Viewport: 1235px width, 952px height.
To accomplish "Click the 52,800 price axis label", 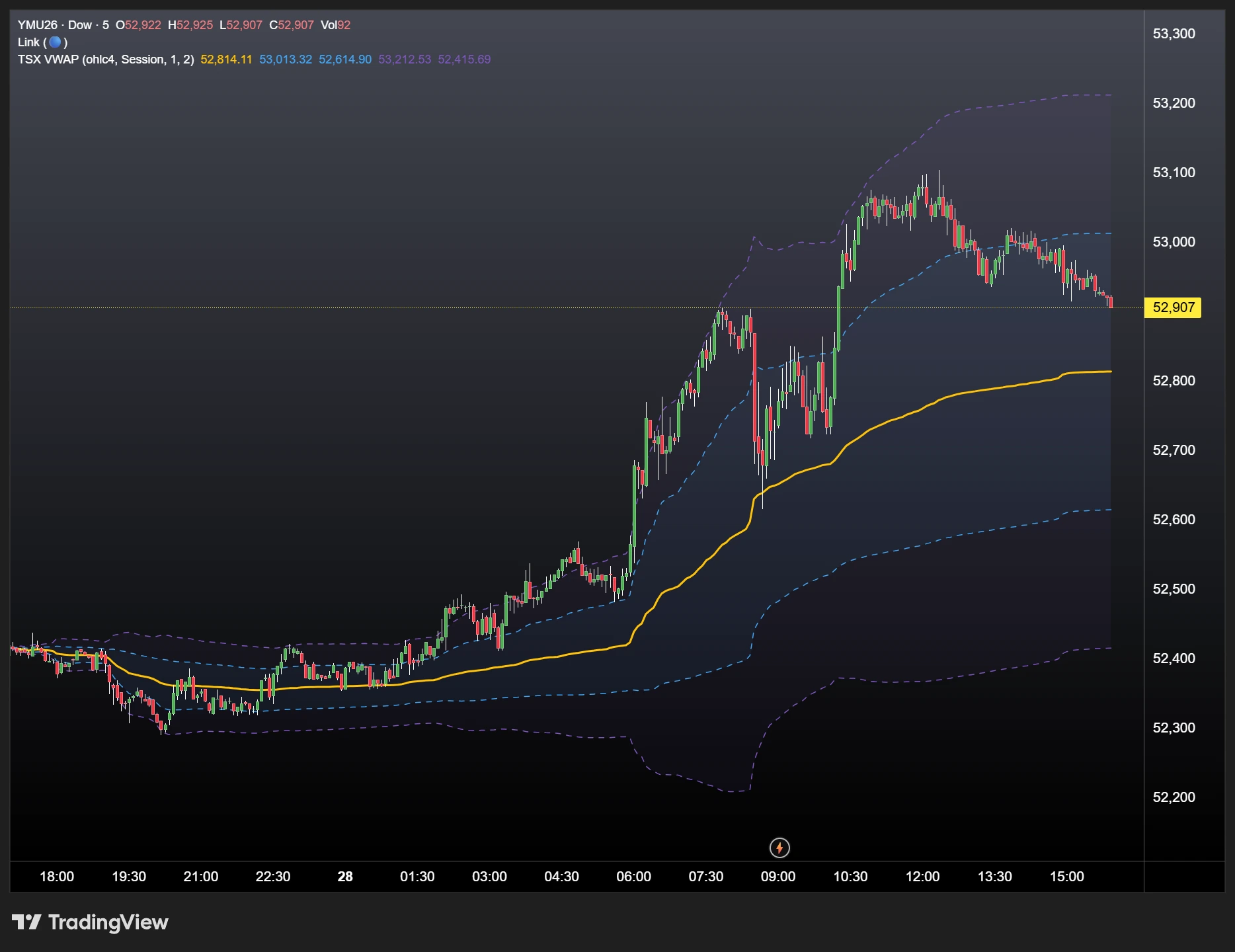I will coord(1174,381).
